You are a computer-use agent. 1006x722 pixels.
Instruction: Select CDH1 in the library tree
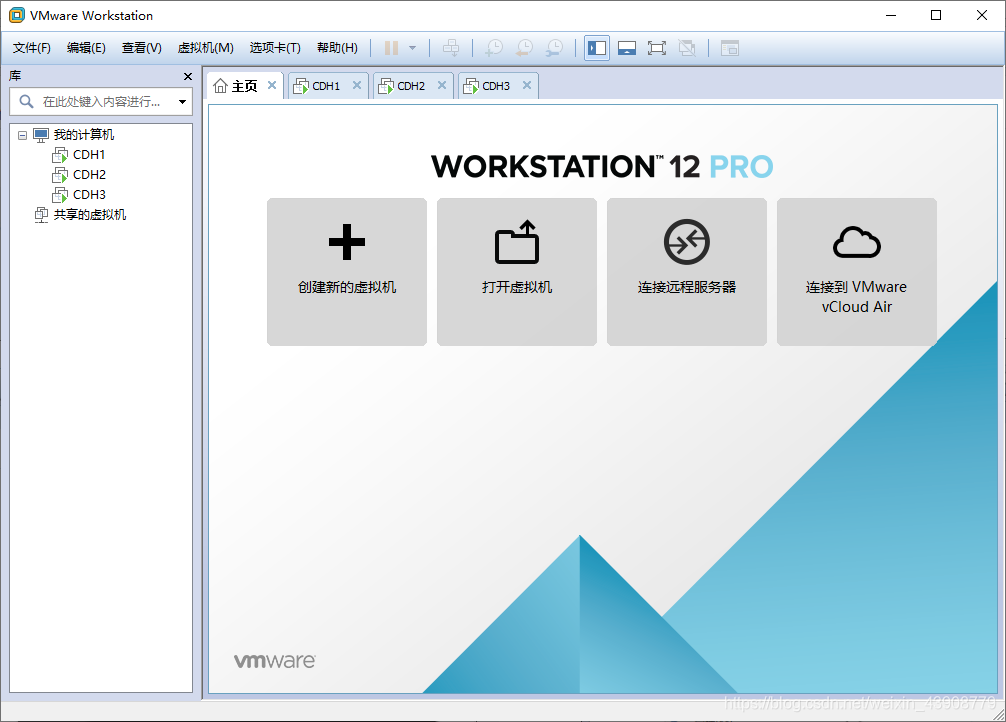coord(89,155)
